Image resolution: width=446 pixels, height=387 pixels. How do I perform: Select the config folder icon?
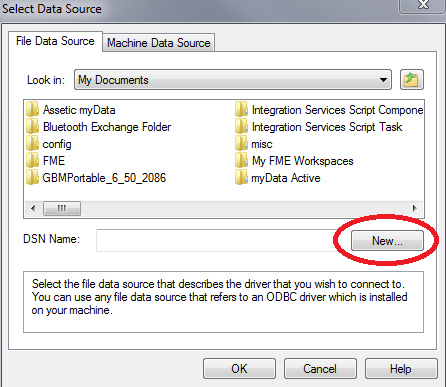pos(33,144)
